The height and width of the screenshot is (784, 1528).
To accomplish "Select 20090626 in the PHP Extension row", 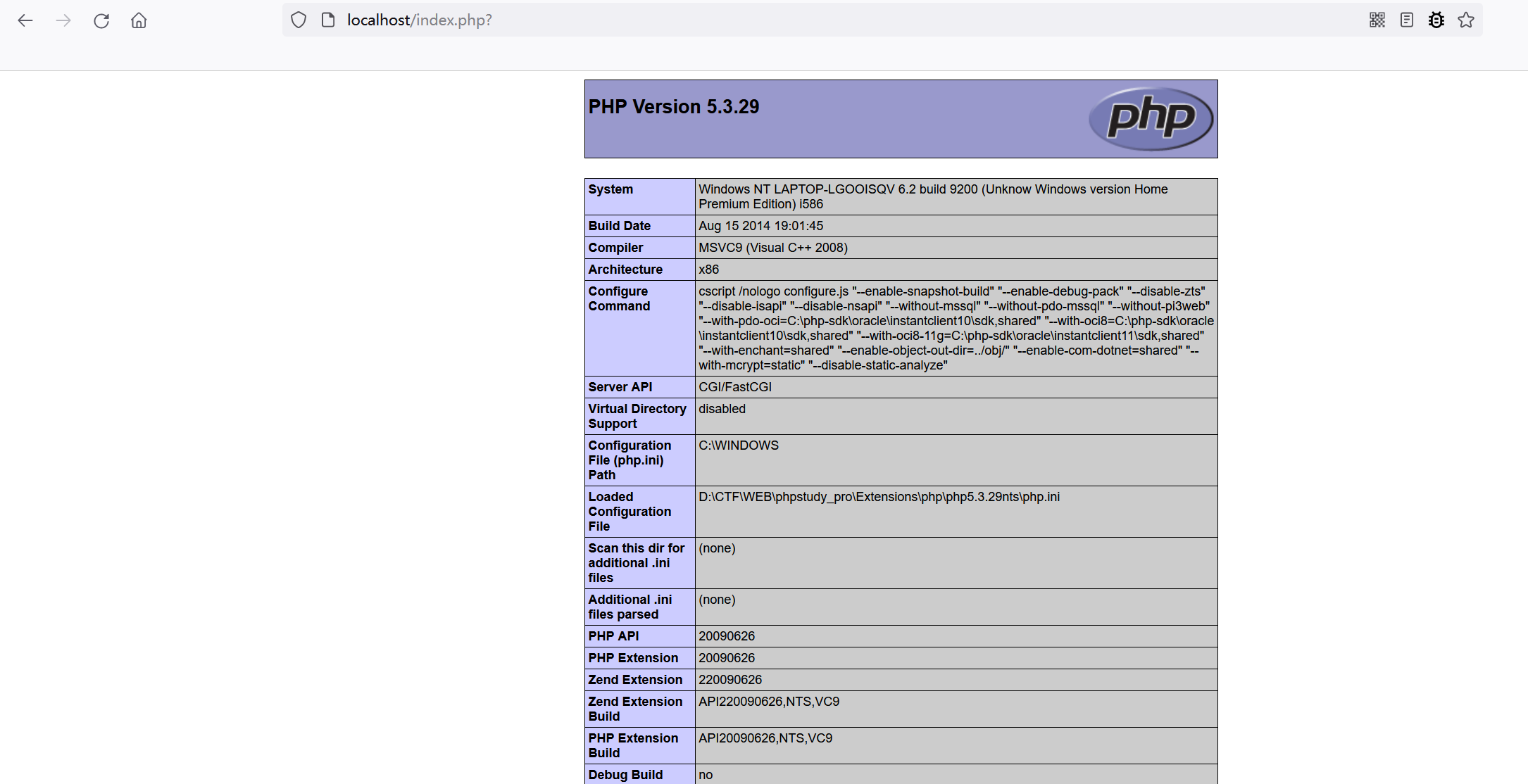I will 727,658.
